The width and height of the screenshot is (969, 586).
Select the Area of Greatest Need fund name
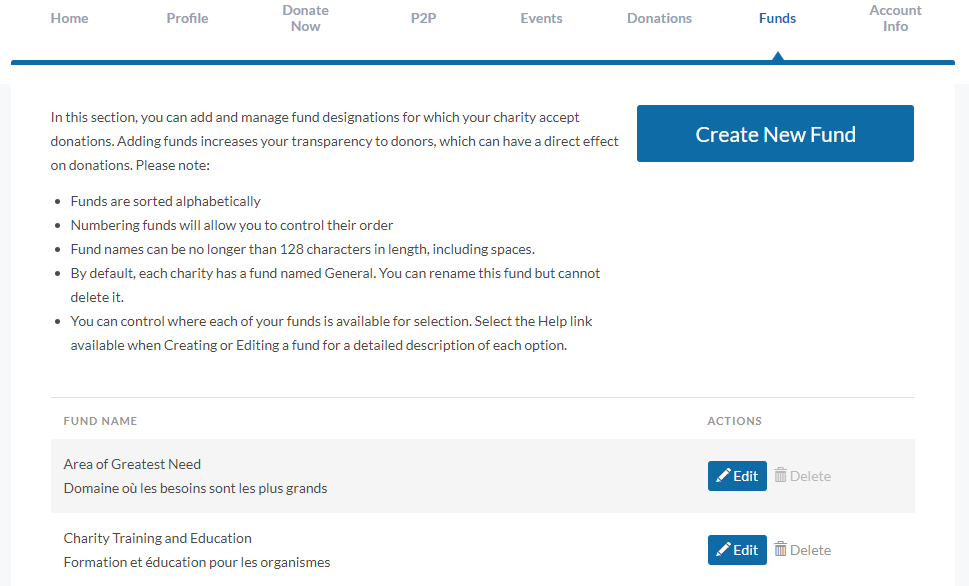132,464
